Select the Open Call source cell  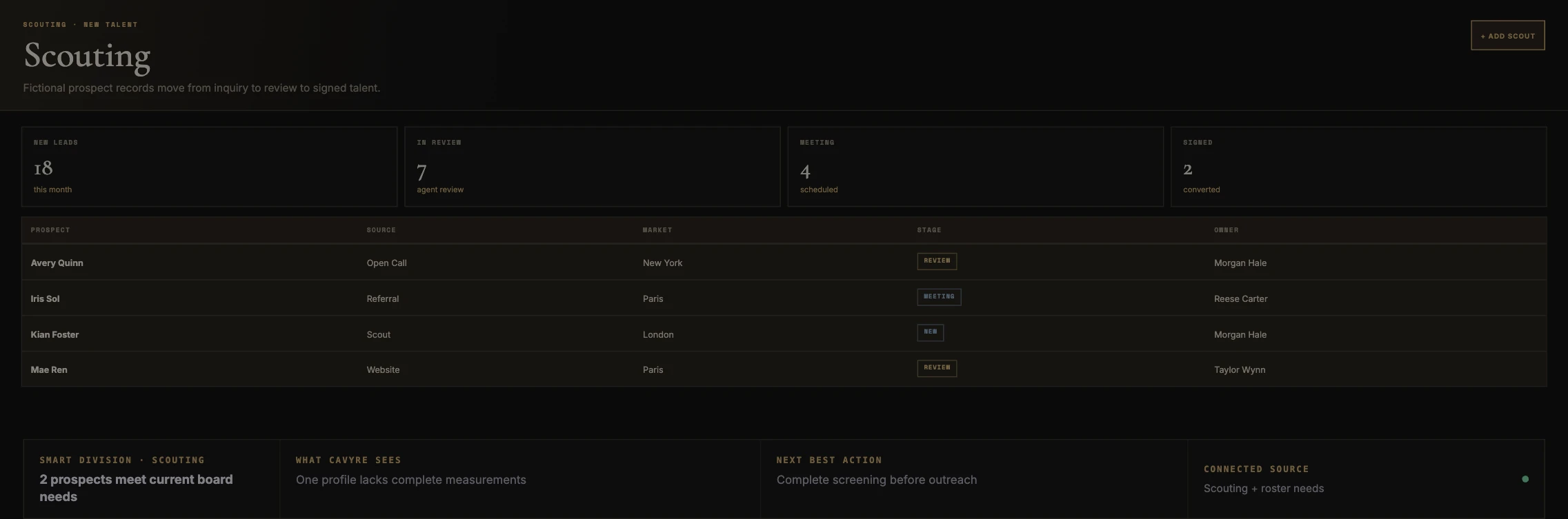point(386,263)
